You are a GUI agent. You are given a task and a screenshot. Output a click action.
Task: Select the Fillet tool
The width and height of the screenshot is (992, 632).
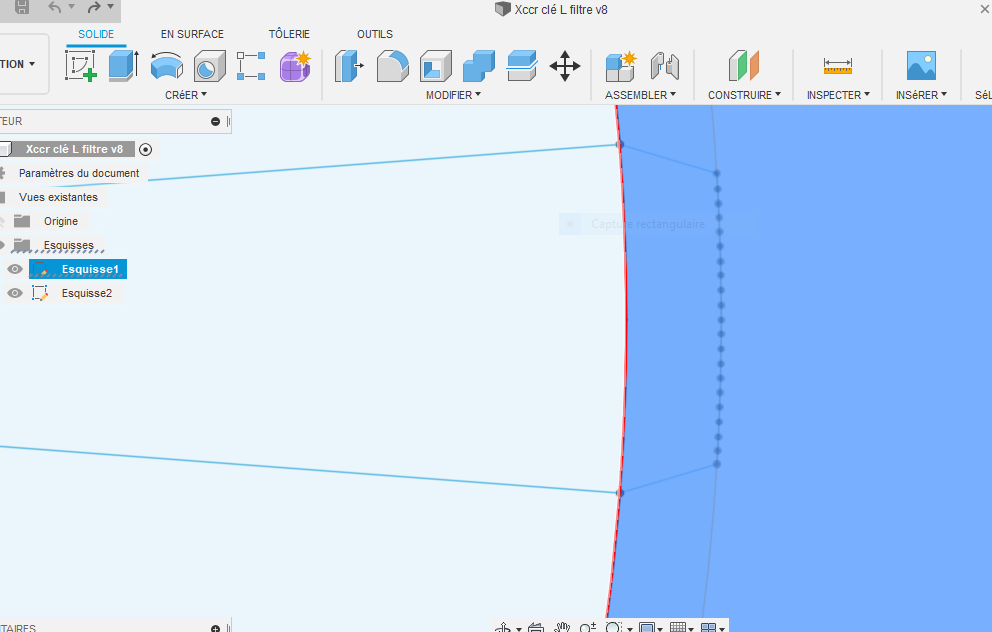click(x=392, y=66)
